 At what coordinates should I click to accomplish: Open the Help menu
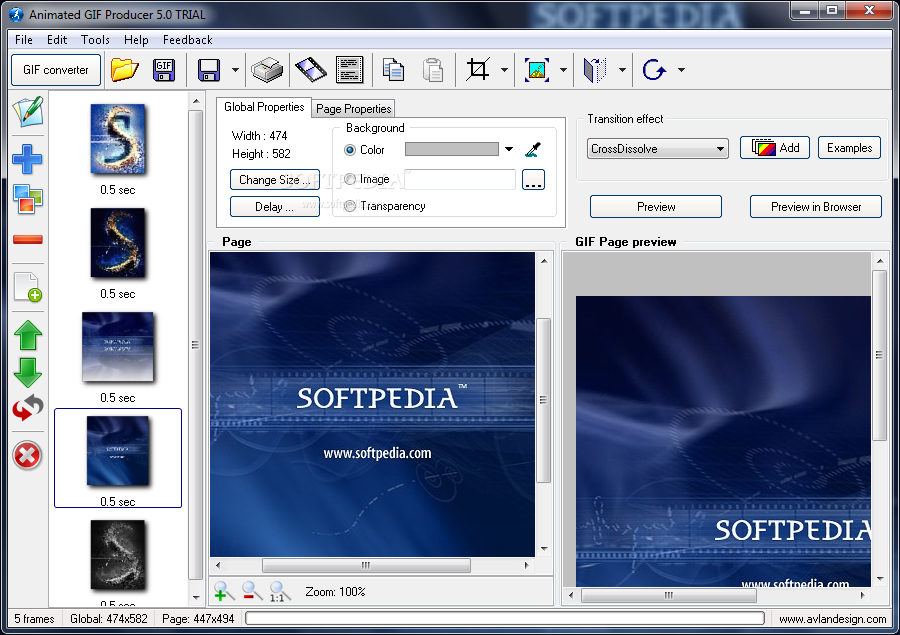click(136, 40)
